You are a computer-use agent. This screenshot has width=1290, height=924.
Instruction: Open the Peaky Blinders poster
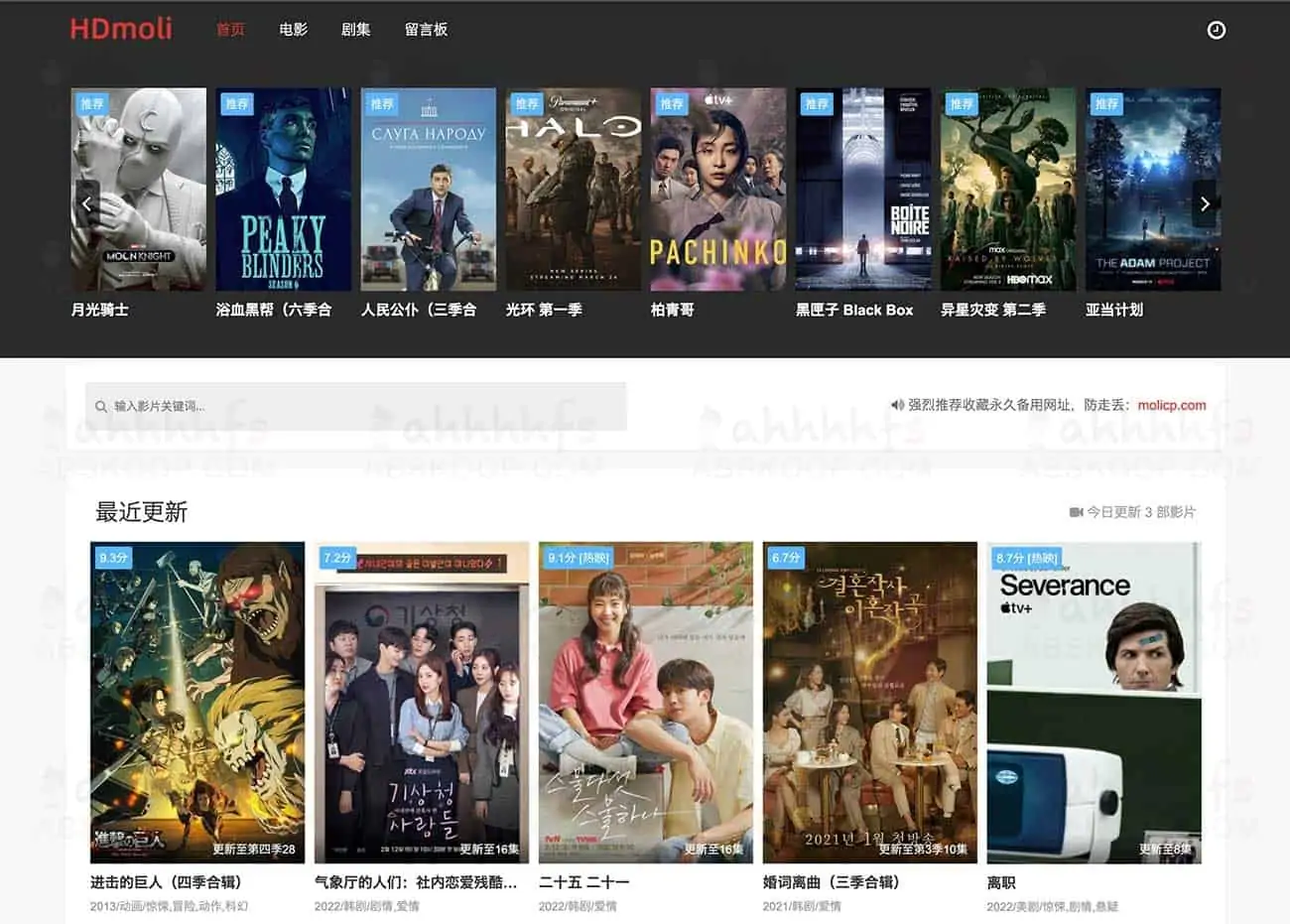pyautogui.click(x=284, y=190)
